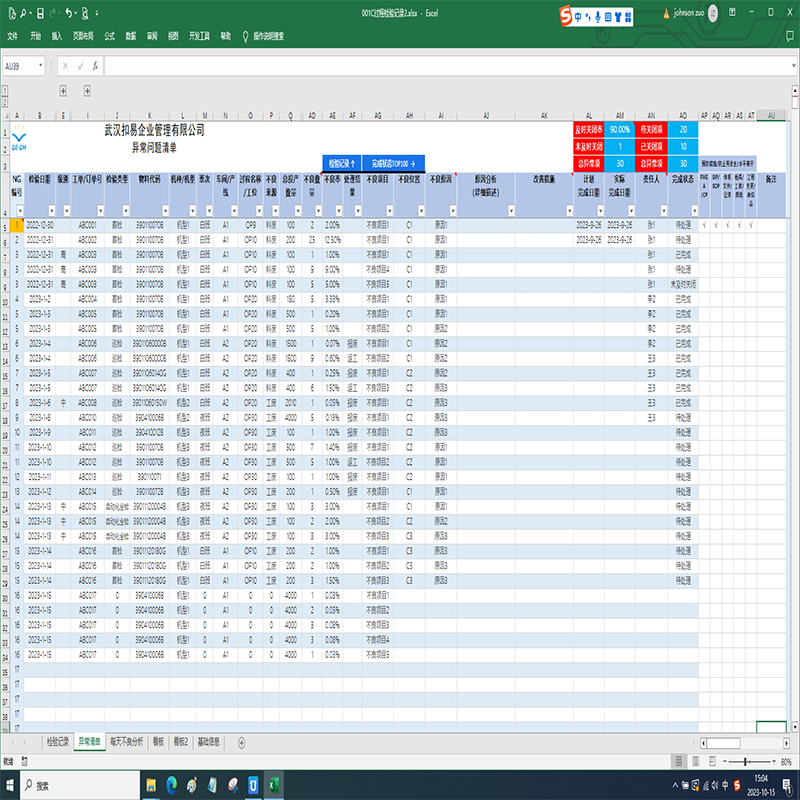The height and width of the screenshot is (800, 800).
Task: Expand the column group above column E
Action: (x=63, y=91)
